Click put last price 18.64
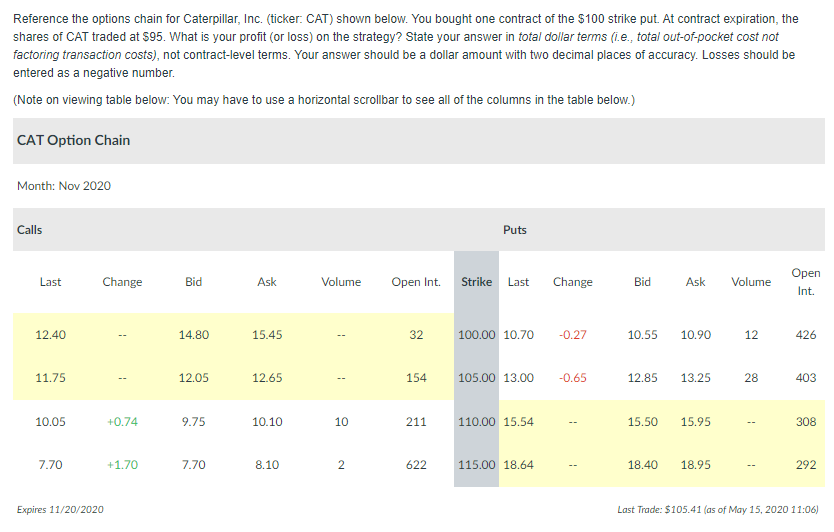This screenshot has width=834, height=532. (x=518, y=465)
